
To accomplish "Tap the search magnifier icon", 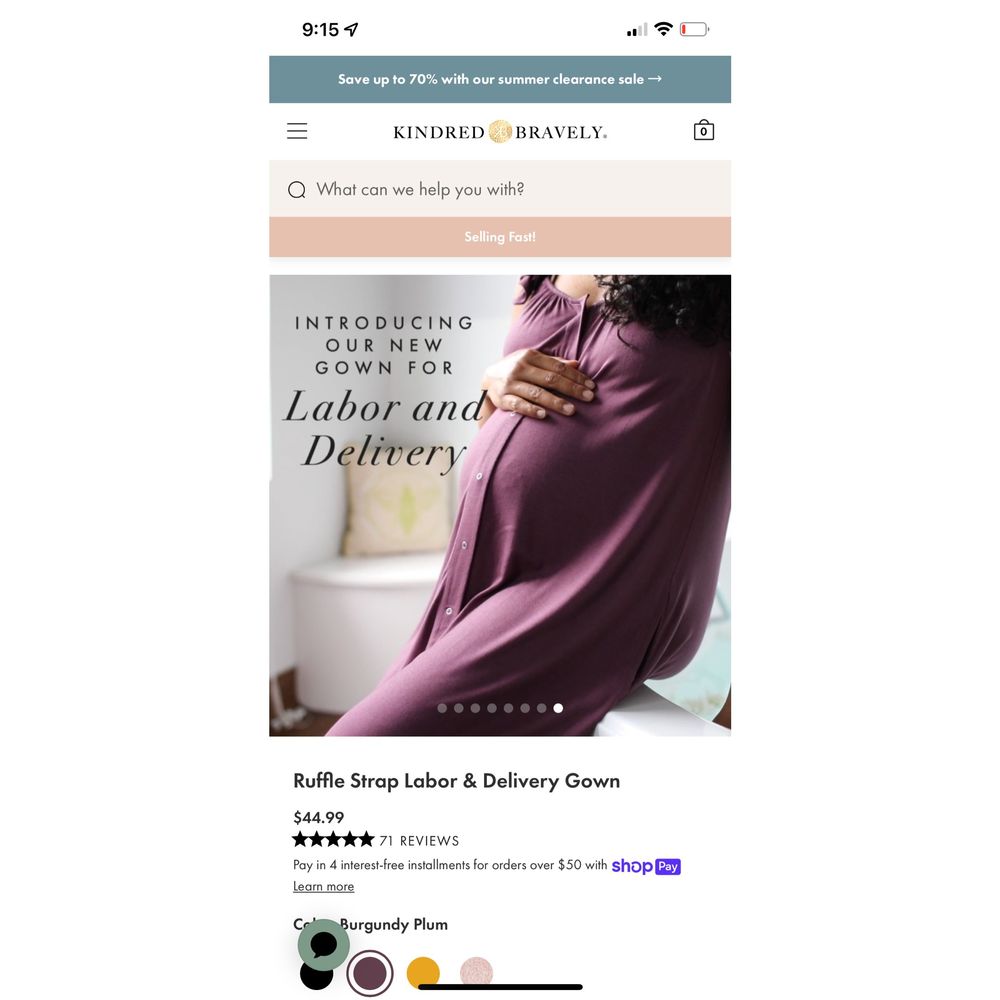I will tap(297, 189).
